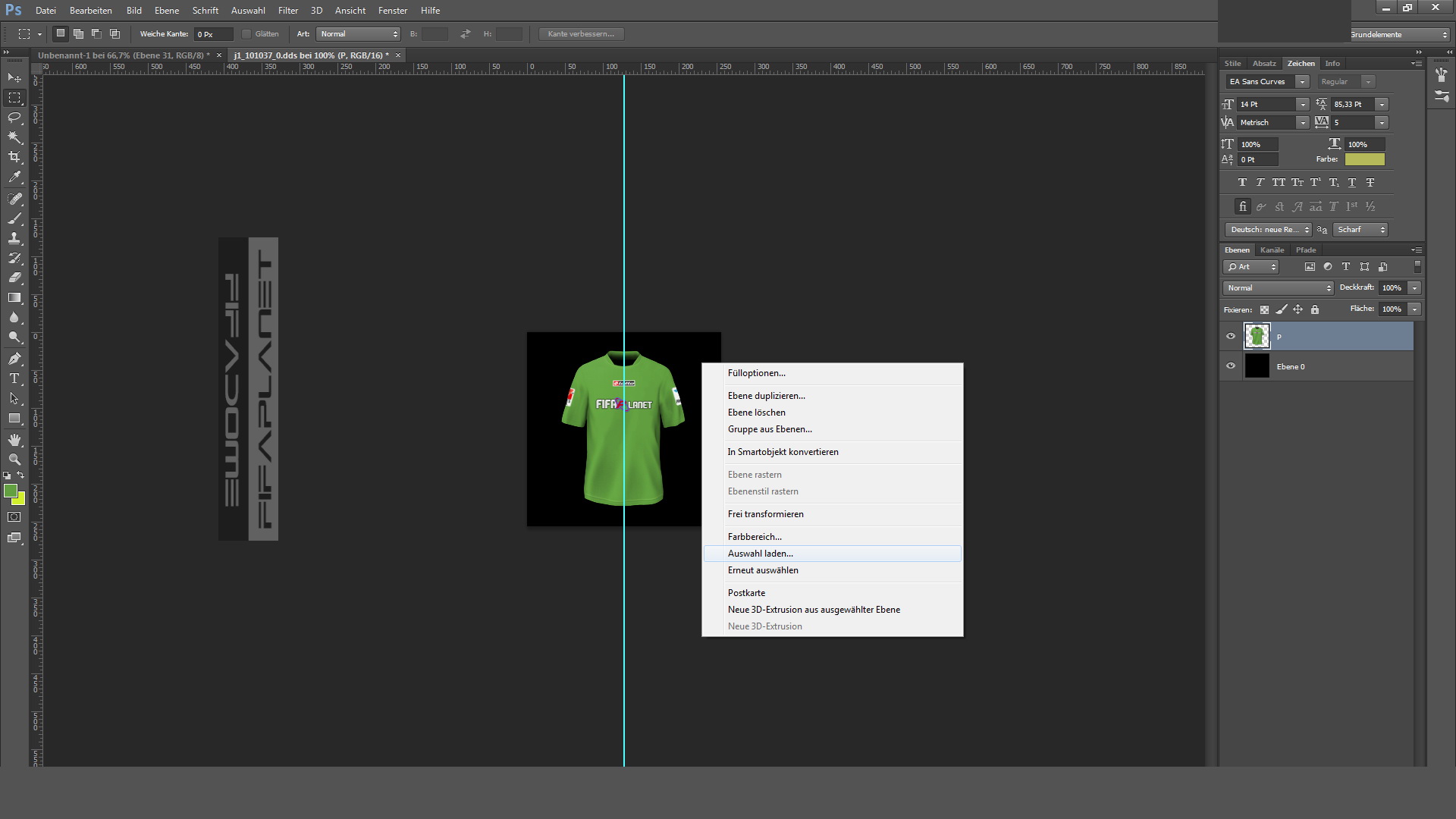This screenshot has width=1456, height=819.
Task: Open EA Sans Curves font dropdown
Action: [x=1302, y=82]
